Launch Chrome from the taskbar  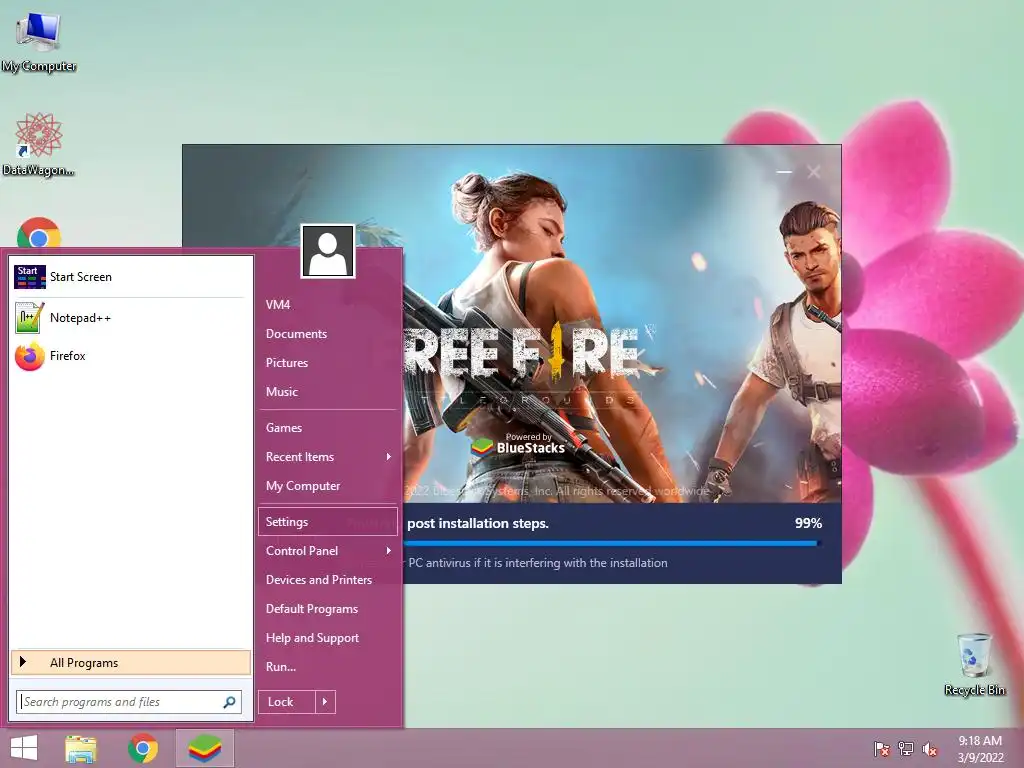143,748
